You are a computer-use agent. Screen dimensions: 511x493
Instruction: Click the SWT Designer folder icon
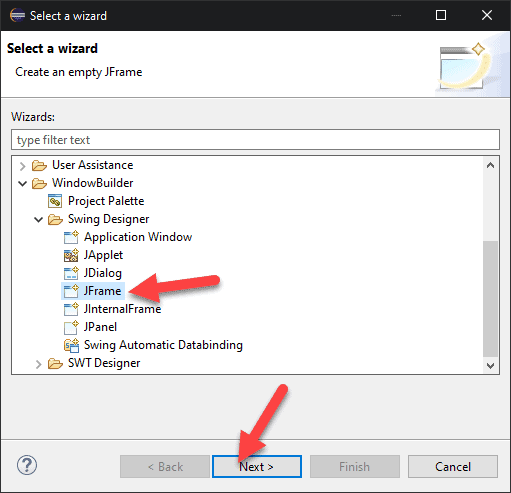55,363
